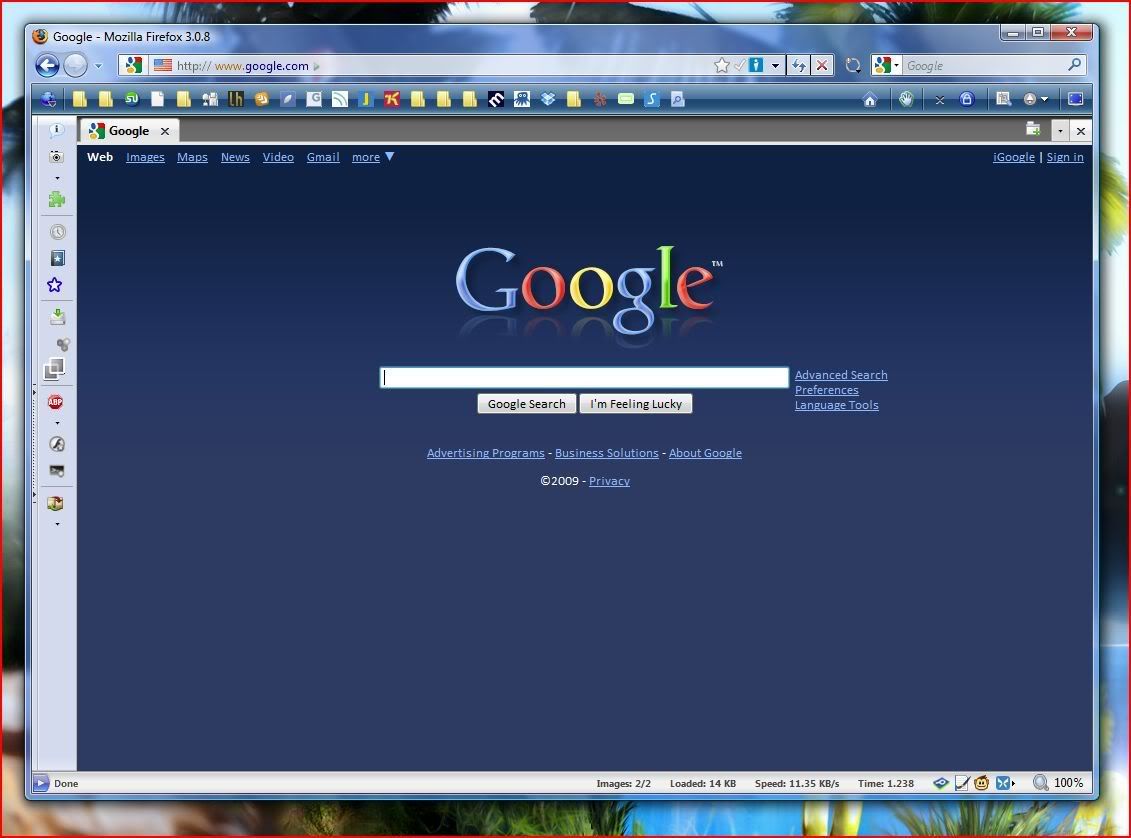The image size is (1131, 838).
Task: Bookmark this page with the star icon
Action: 721,66
